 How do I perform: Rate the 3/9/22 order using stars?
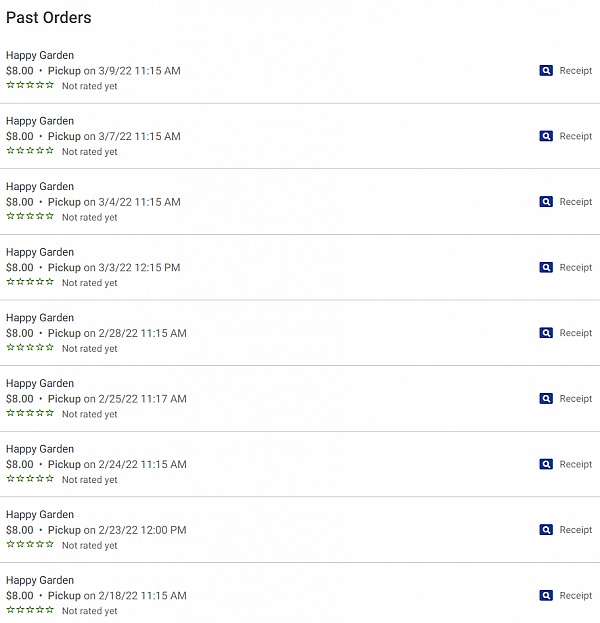[30, 85]
